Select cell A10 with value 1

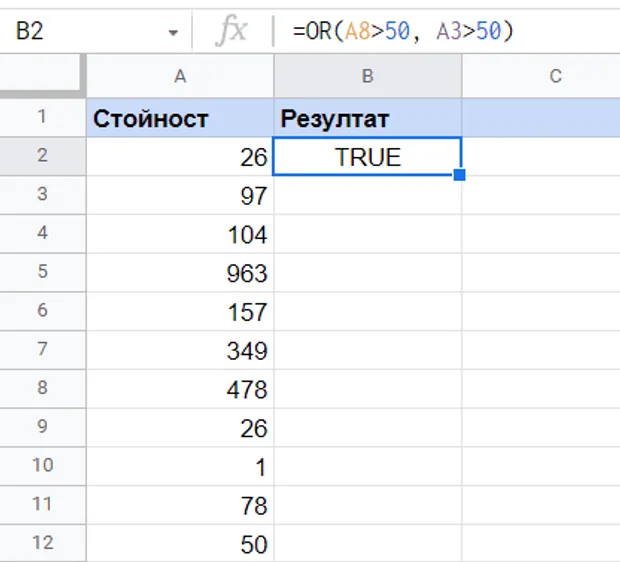[x=180, y=466]
